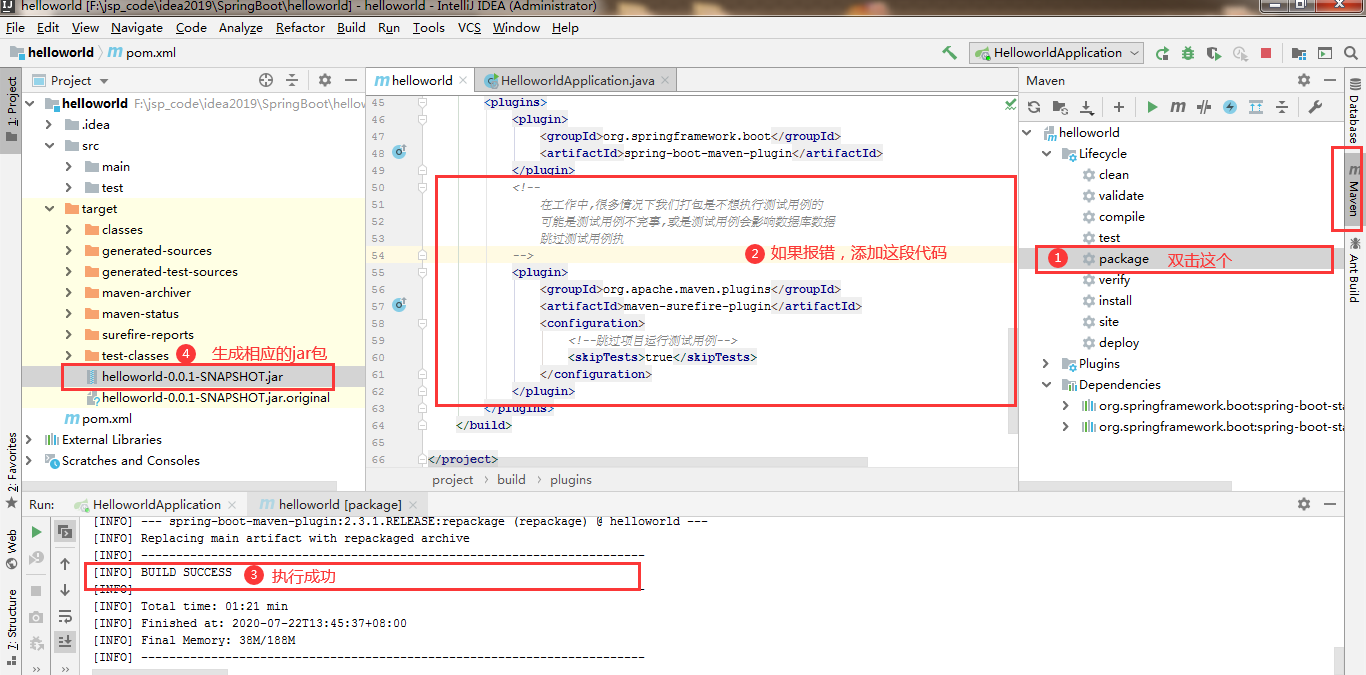Open Project Structure from the main toolbar
This screenshot has height=675, width=1366.
point(1299,53)
